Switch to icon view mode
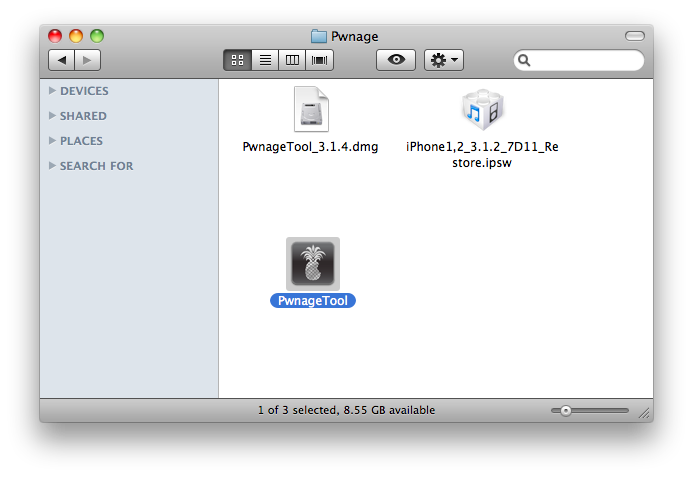This screenshot has width=693, height=477. point(238,61)
